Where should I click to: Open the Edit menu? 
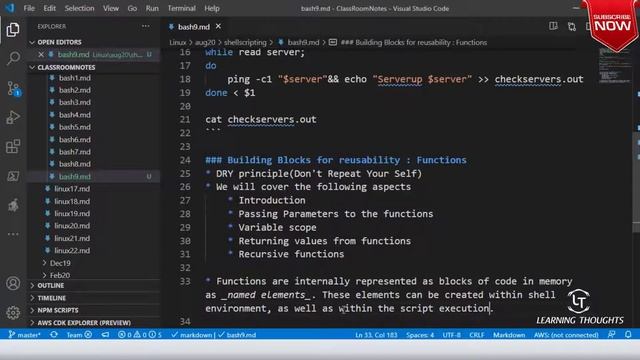tap(49, 8)
